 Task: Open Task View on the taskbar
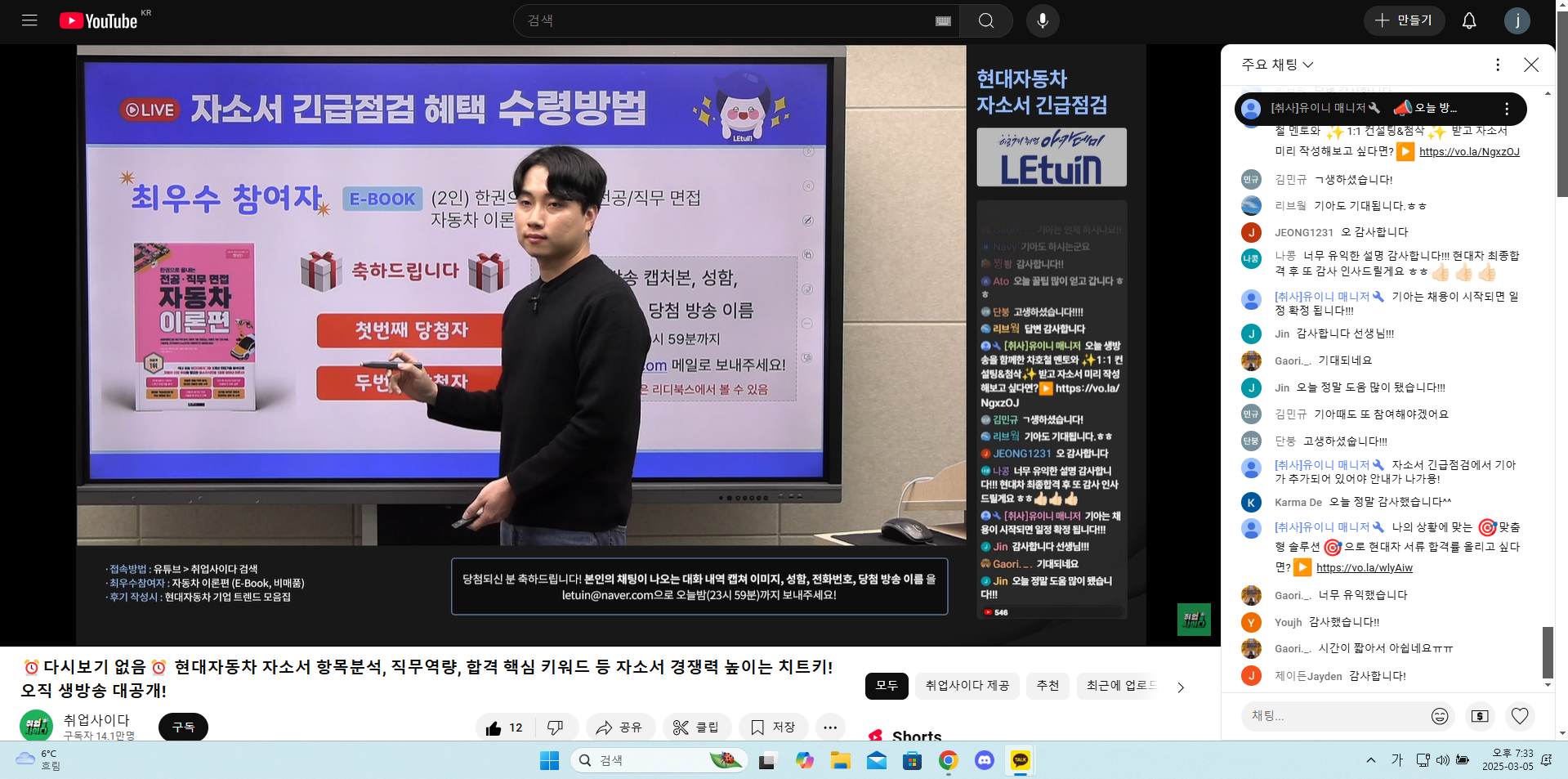click(767, 760)
